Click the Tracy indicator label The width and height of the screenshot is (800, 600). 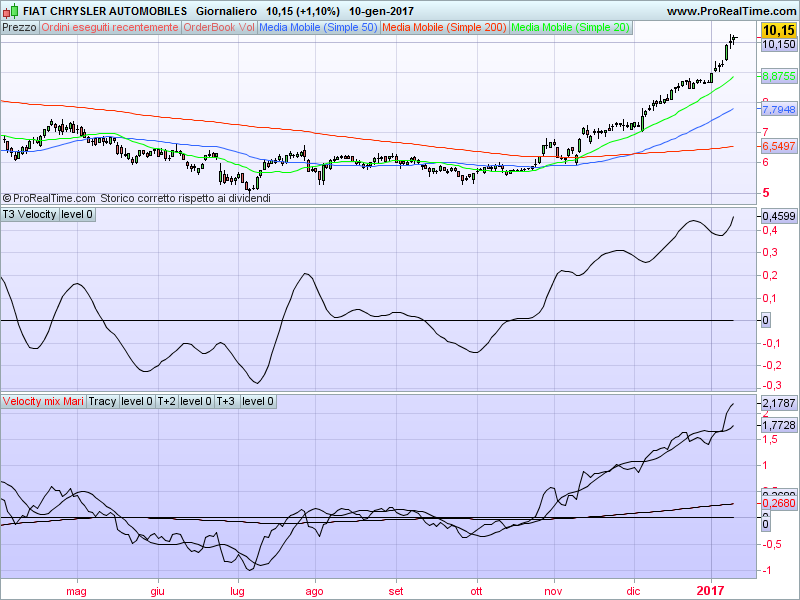(x=103, y=402)
